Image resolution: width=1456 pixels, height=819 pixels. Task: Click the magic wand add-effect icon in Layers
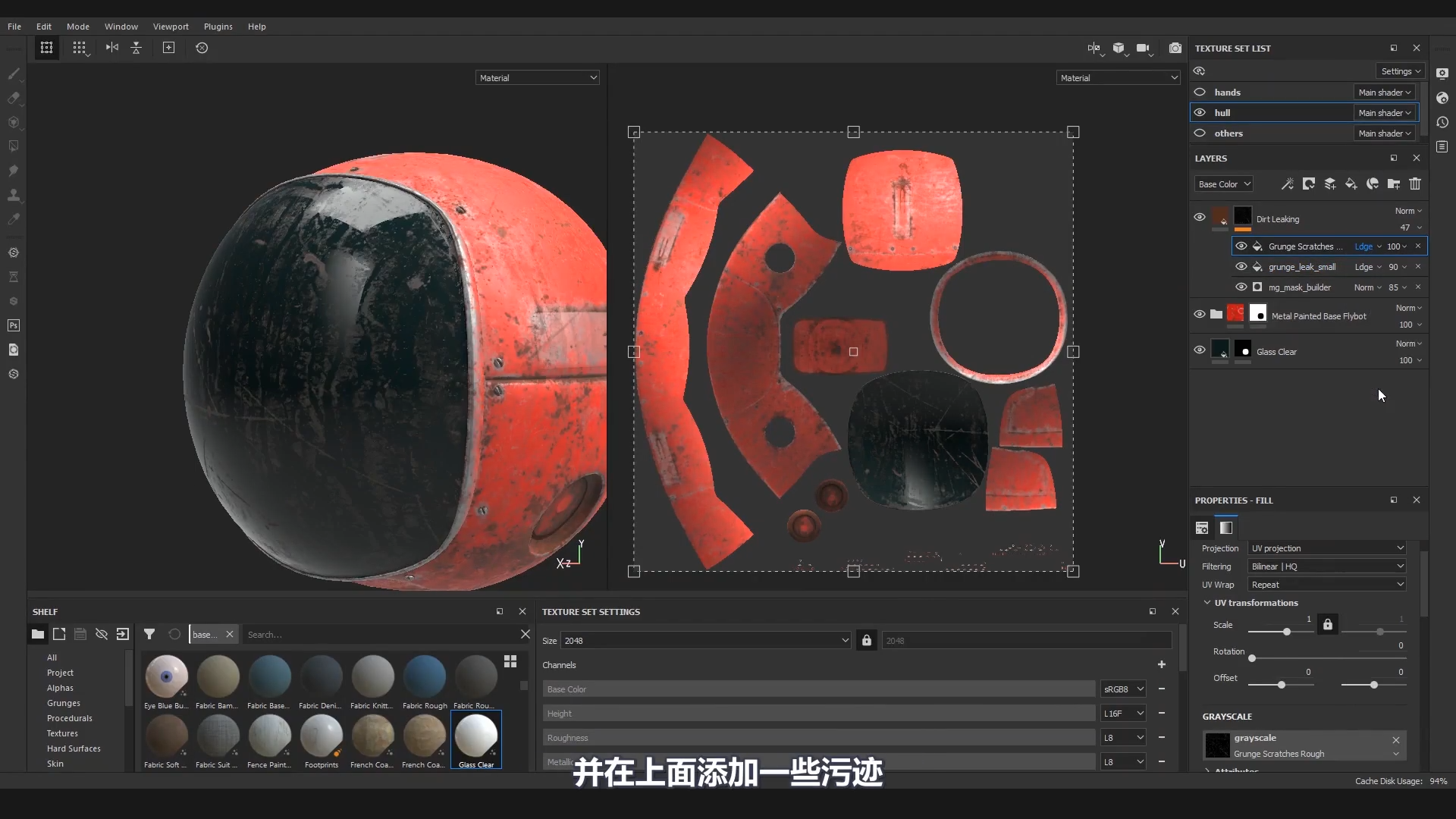pyautogui.click(x=1288, y=184)
